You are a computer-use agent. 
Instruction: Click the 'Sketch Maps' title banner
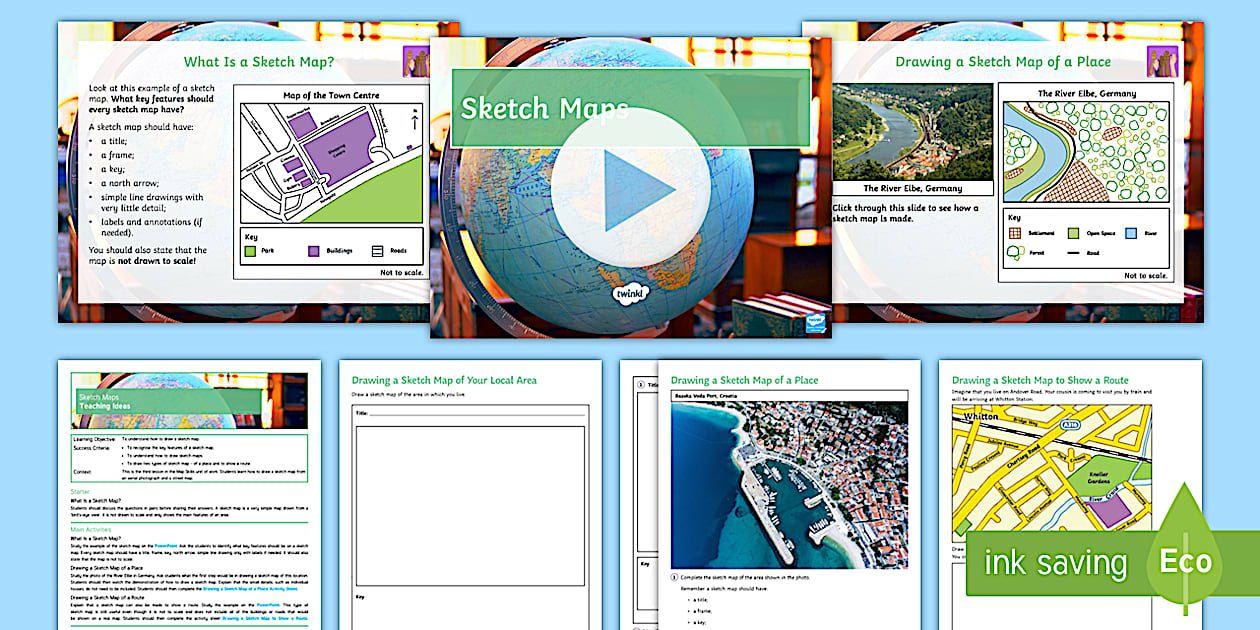coord(630,107)
